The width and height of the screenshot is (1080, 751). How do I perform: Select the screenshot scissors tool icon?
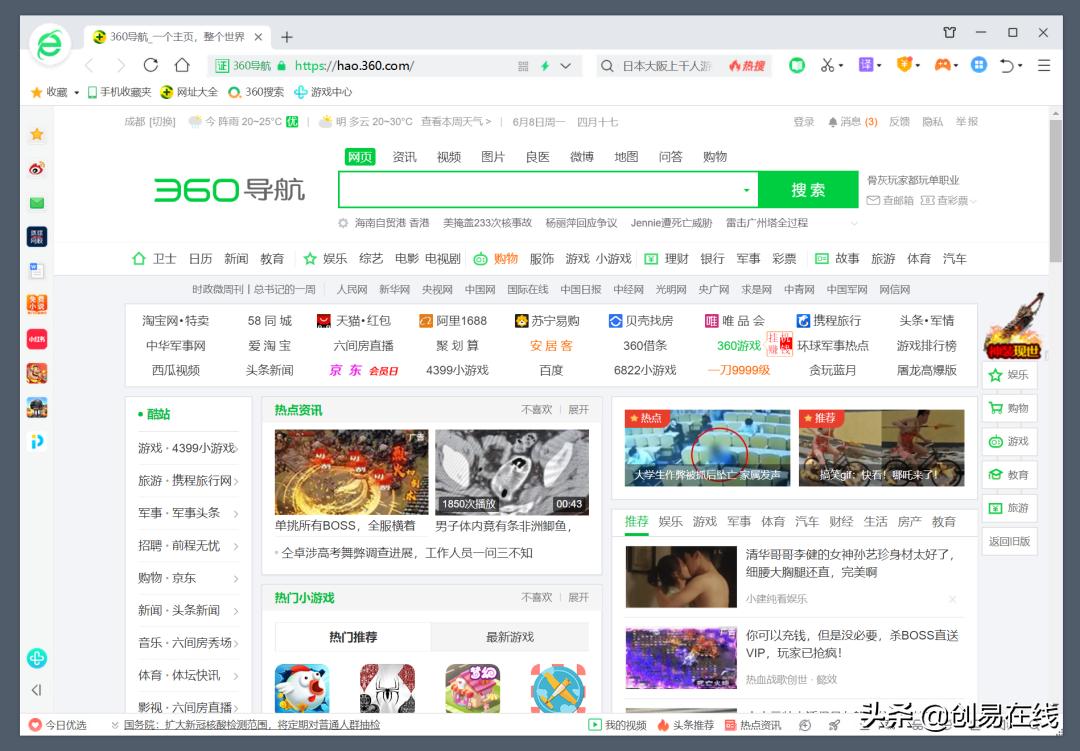pos(827,65)
